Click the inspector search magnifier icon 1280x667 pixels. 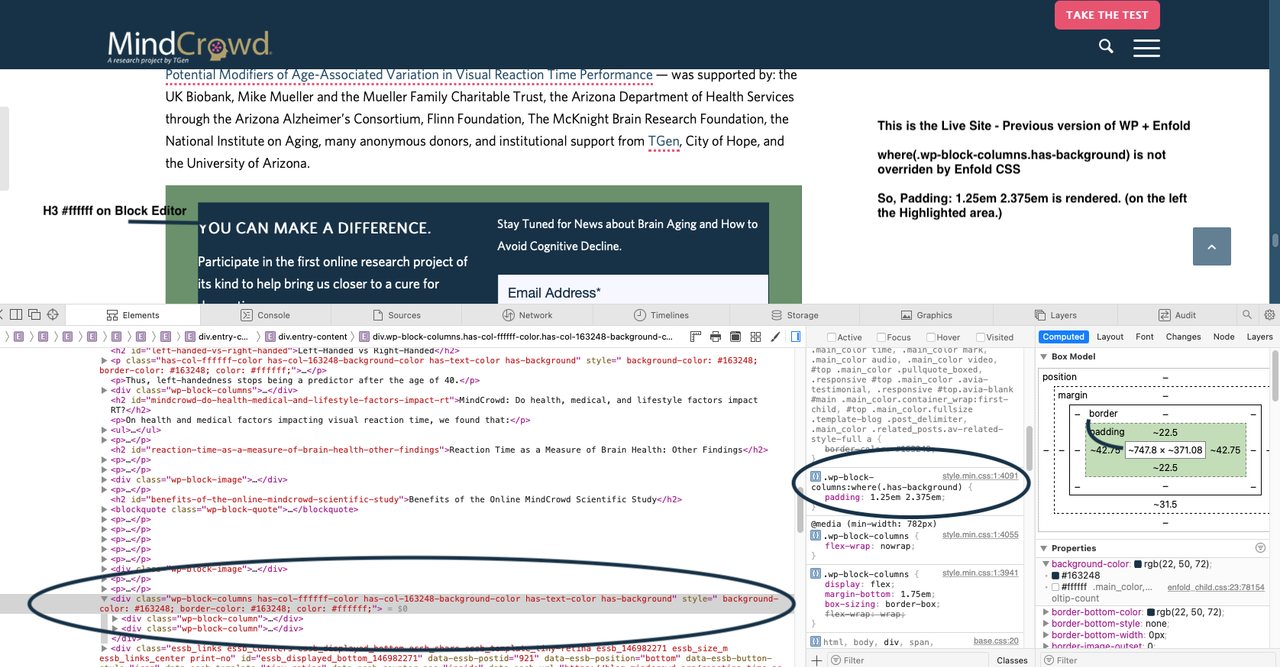(x=1247, y=315)
